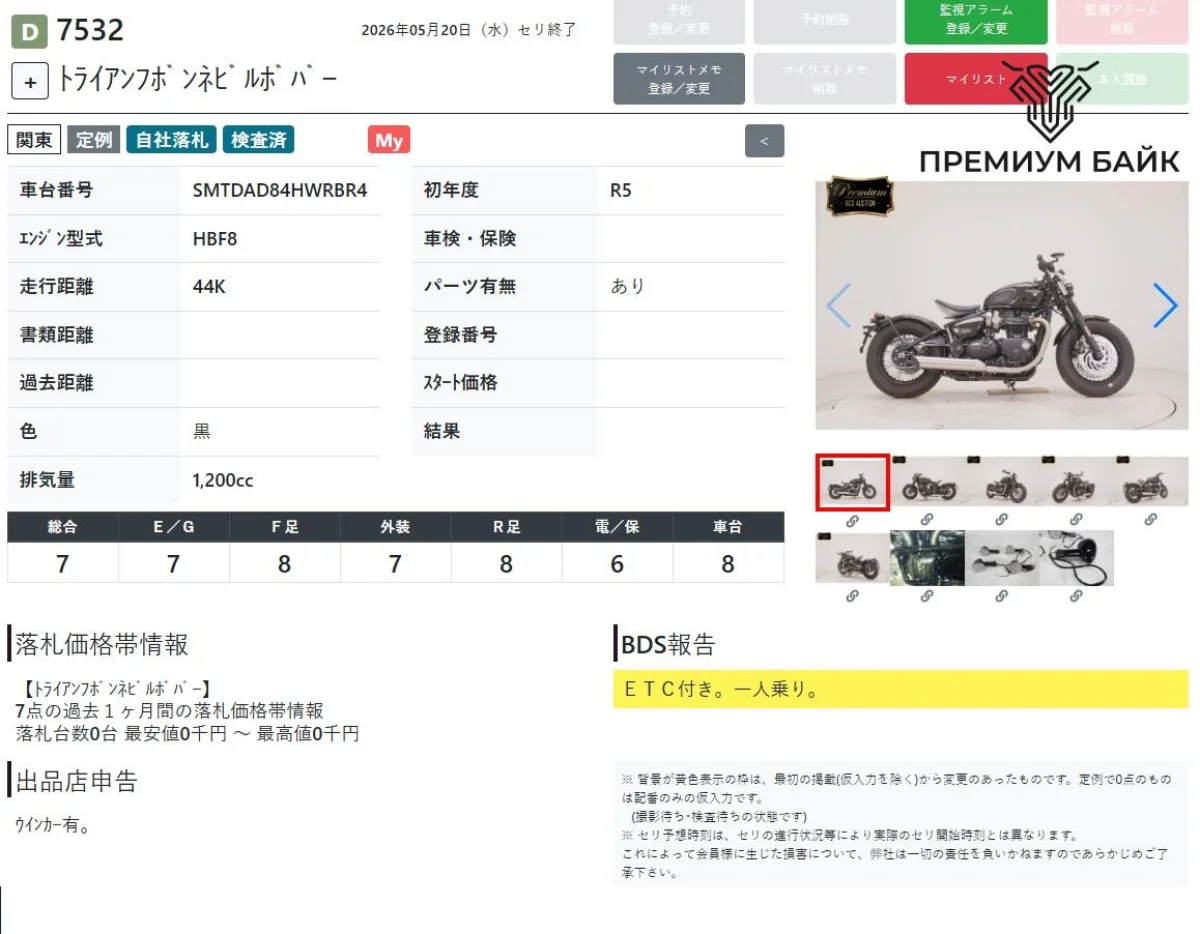Screen dimensions: 1200x934
Task: Open link icon under right-side view thumbnail
Action: pyautogui.click(x=927, y=520)
